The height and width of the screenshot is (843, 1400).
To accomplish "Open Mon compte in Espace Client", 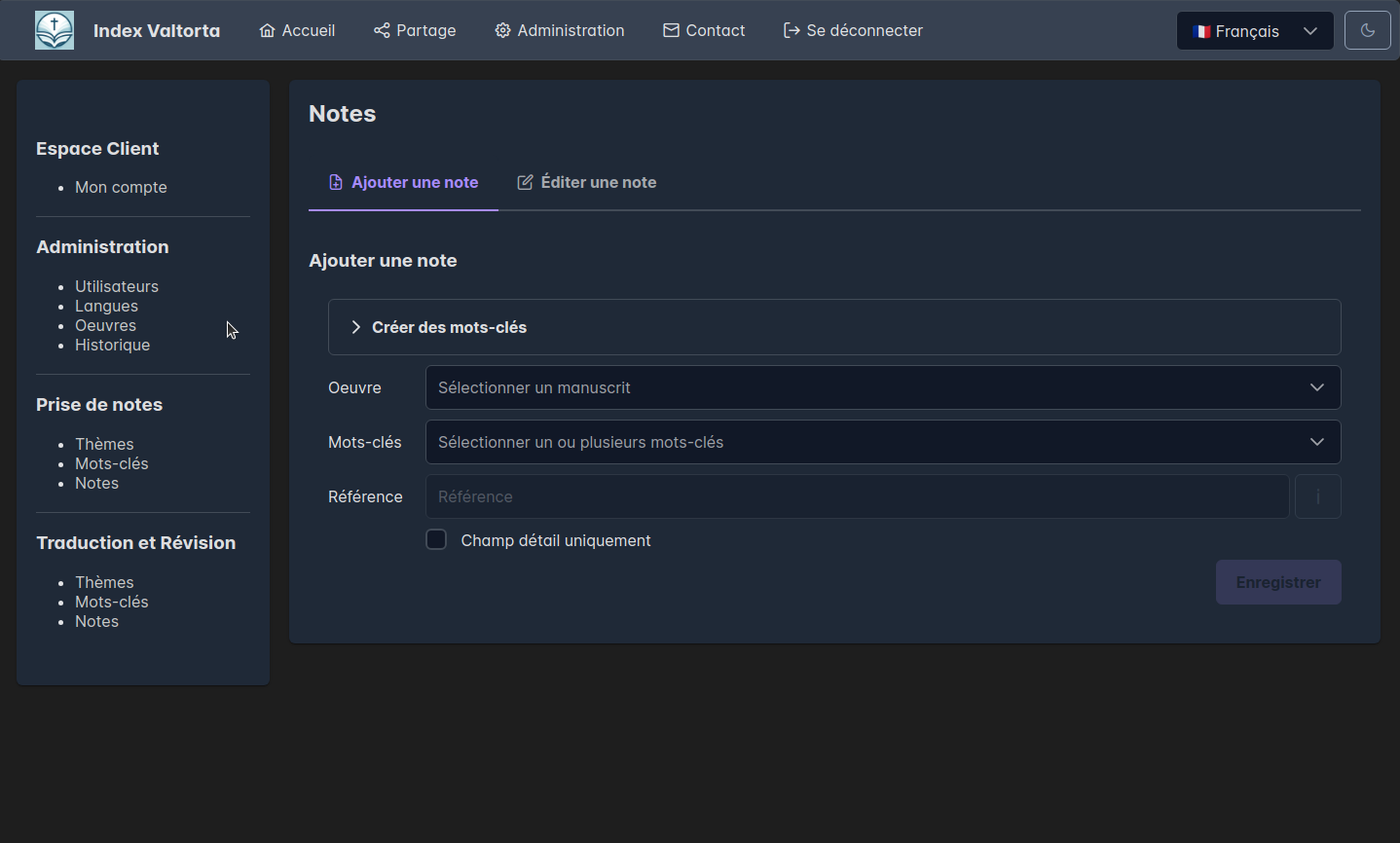I will tap(121, 187).
